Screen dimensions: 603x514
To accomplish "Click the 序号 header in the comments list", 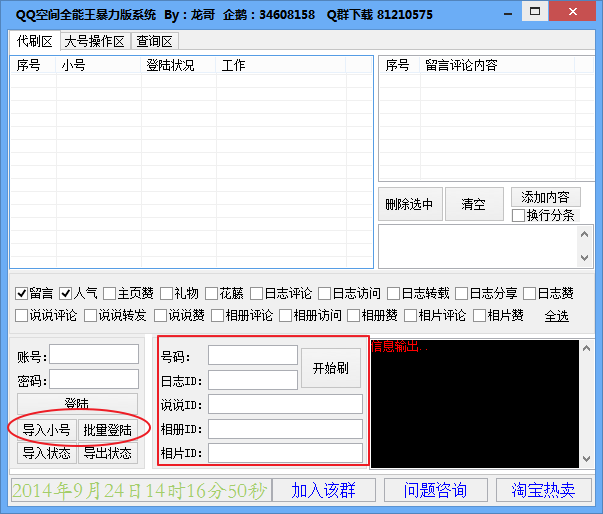I will click(400, 65).
